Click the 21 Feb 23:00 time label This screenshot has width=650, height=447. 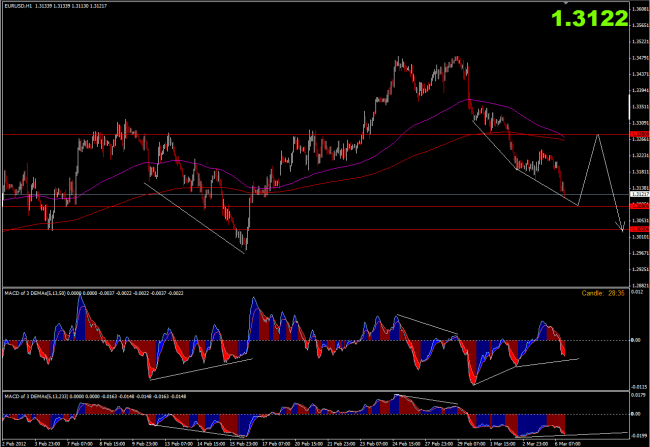341,444
